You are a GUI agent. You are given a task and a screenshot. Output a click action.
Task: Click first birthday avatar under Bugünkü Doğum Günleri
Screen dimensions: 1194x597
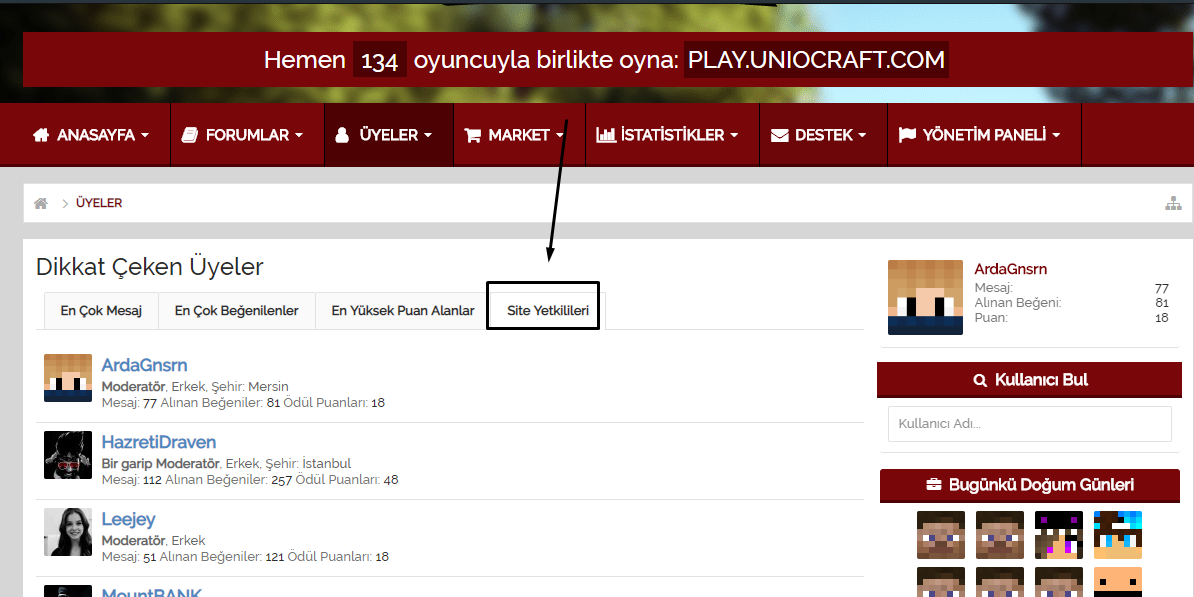[x=941, y=535]
